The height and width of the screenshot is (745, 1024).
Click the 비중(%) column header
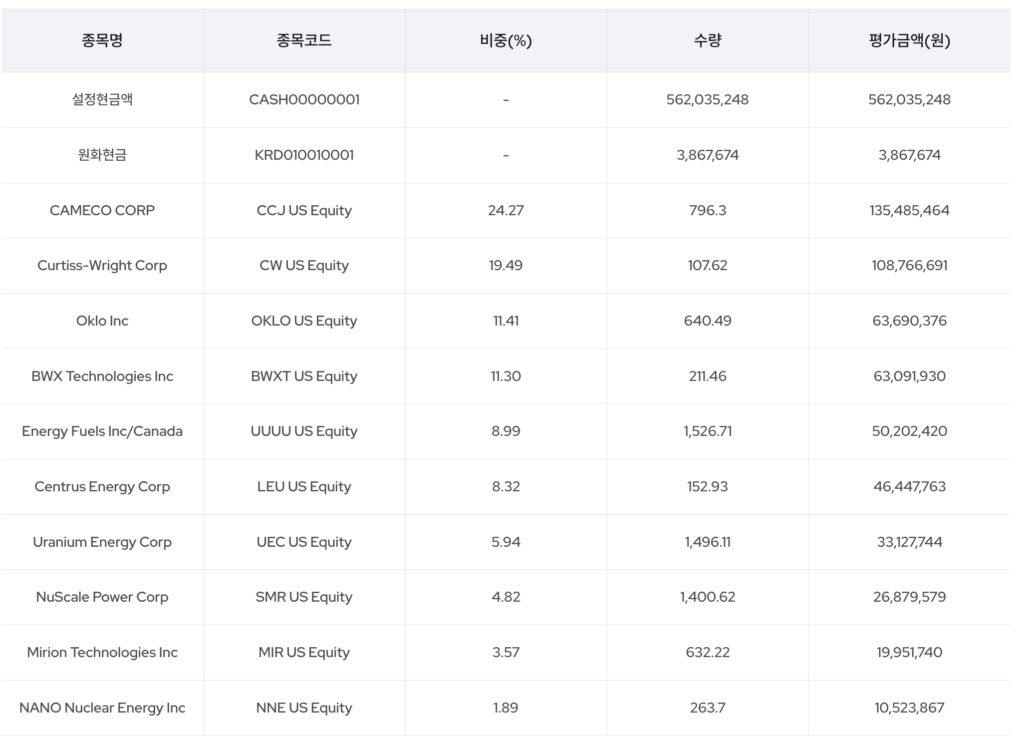(505, 41)
